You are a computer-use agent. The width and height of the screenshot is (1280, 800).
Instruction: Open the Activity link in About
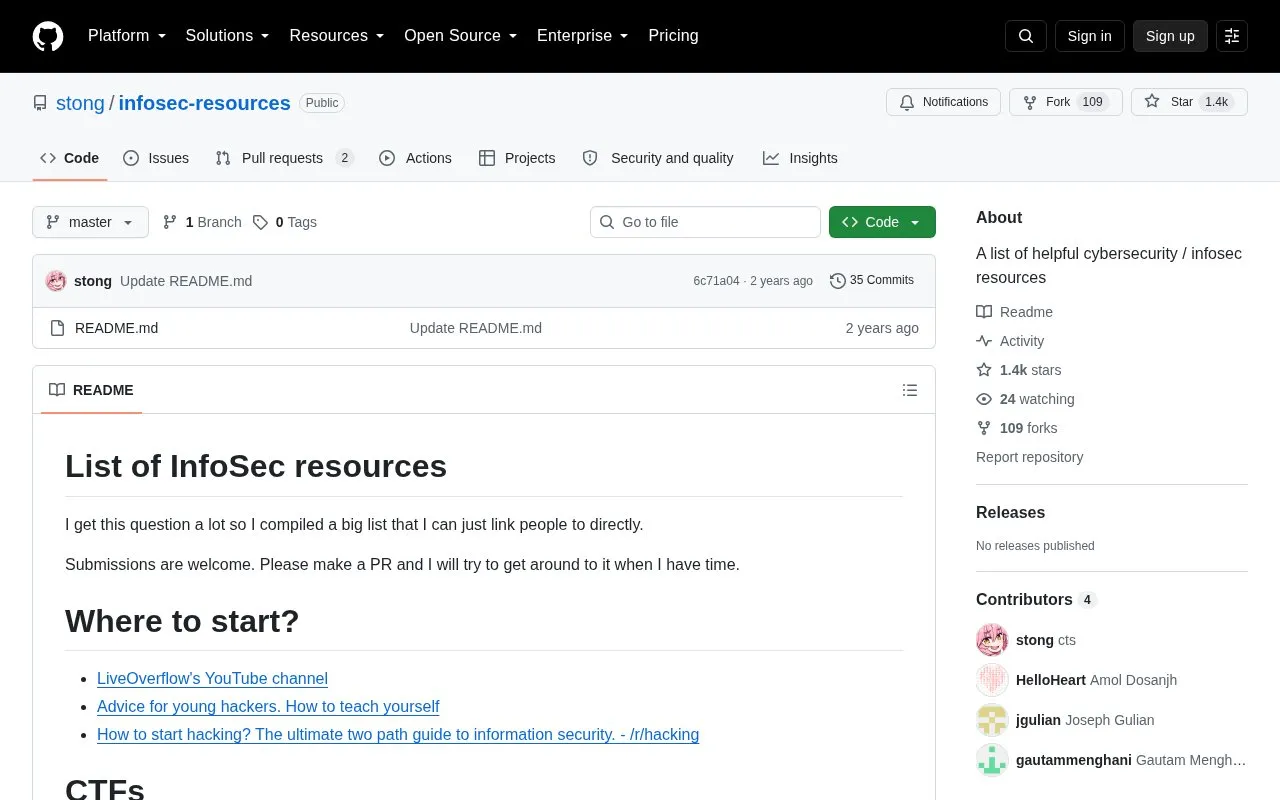point(1010,341)
